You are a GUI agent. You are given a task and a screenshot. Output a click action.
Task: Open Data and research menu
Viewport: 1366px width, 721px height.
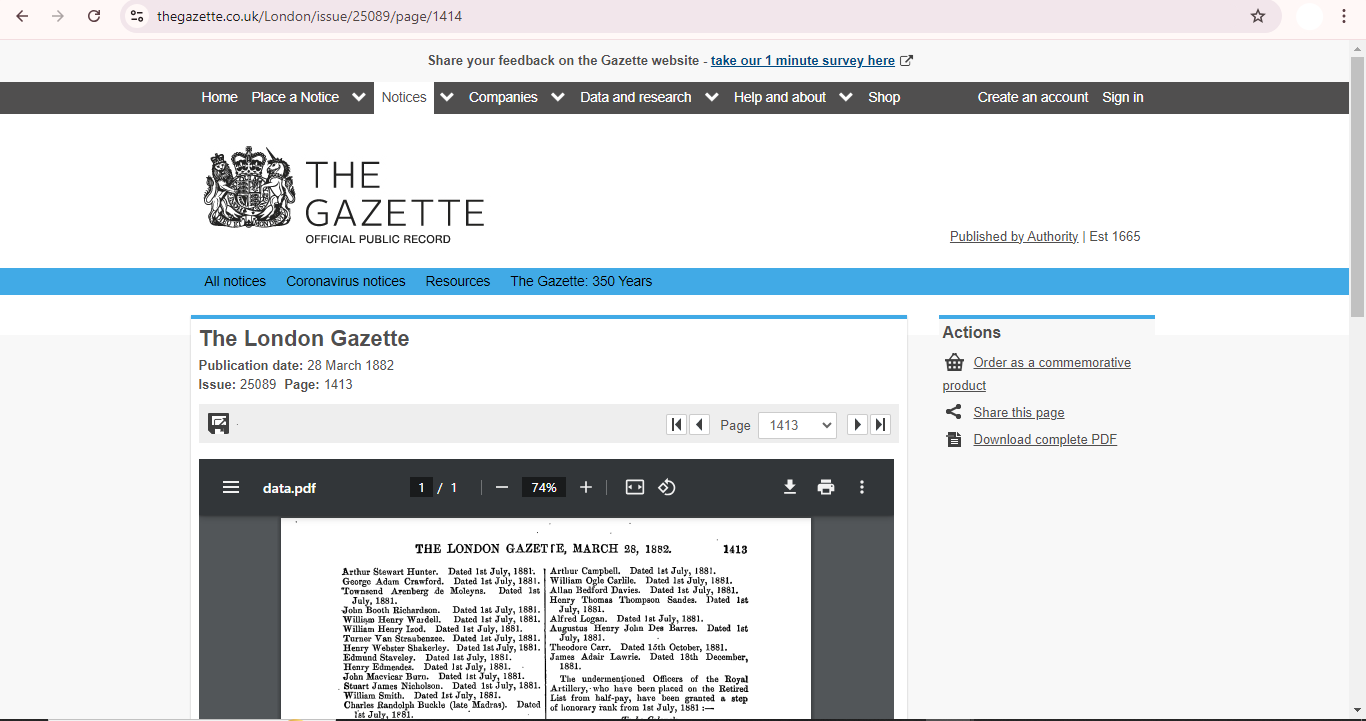tap(636, 97)
